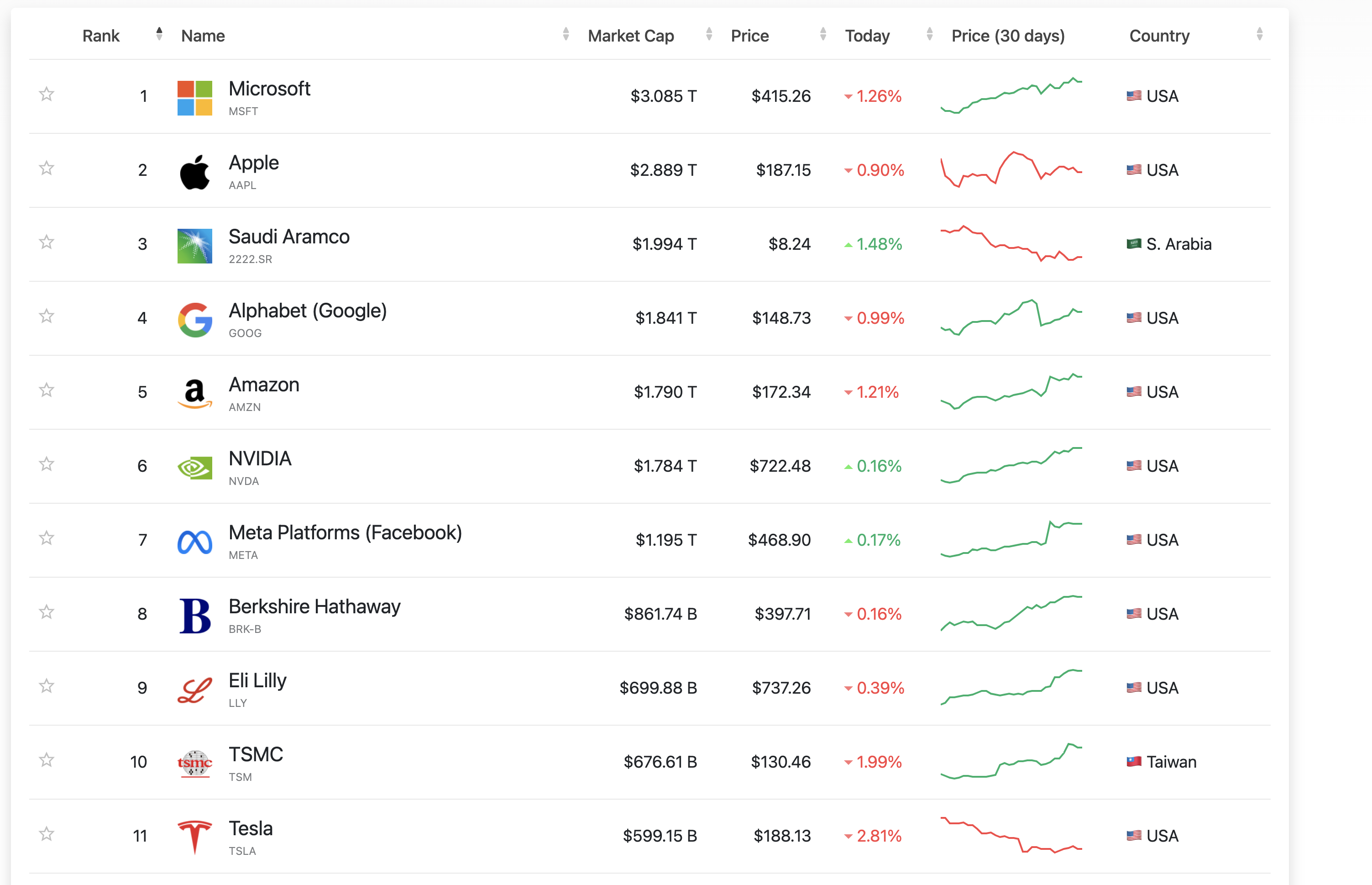Star Berkshire Hathaway as a favorite
The height and width of the screenshot is (885, 1372).
(x=47, y=612)
